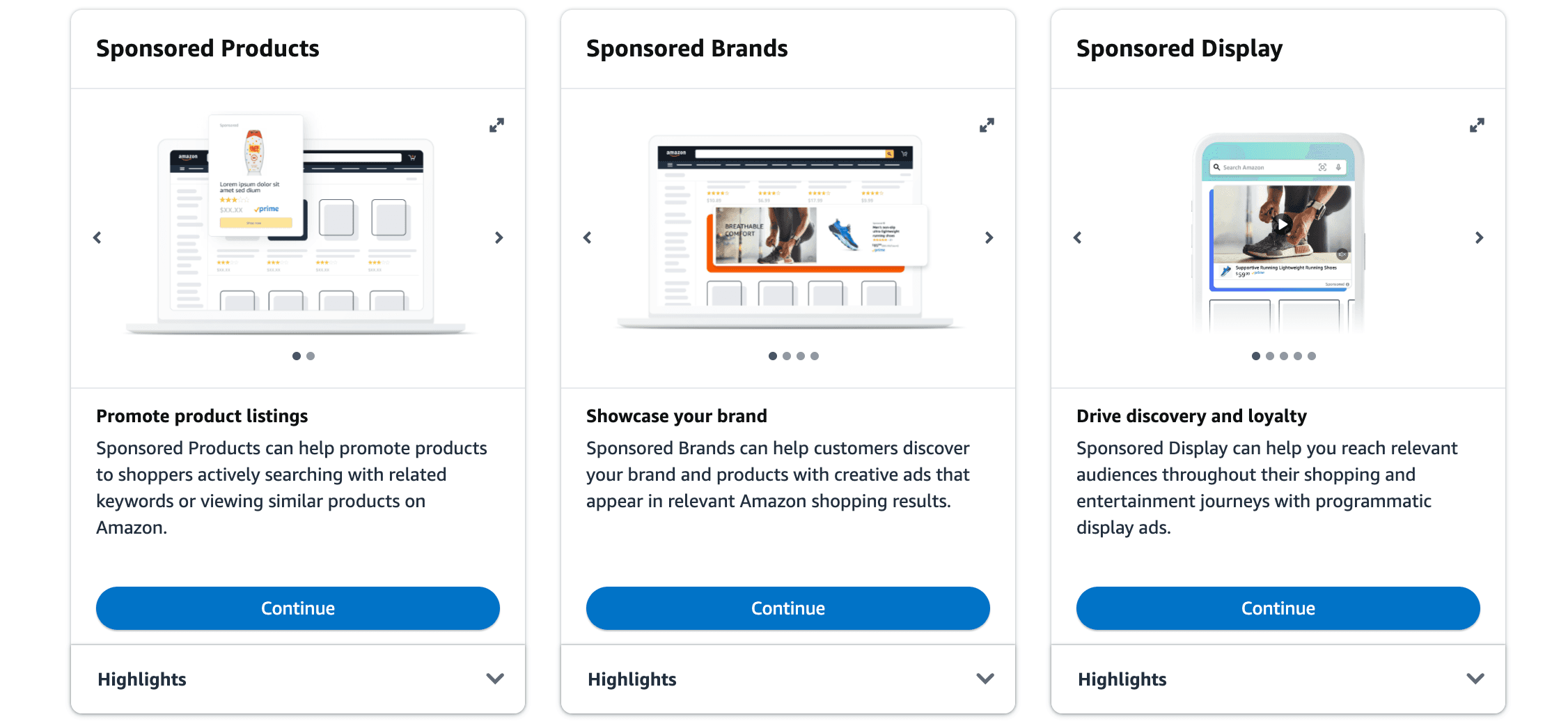Click the next arrow in Sponsored Products carousel
The width and height of the screenshot is (1568, 726).
coord(499,238)
